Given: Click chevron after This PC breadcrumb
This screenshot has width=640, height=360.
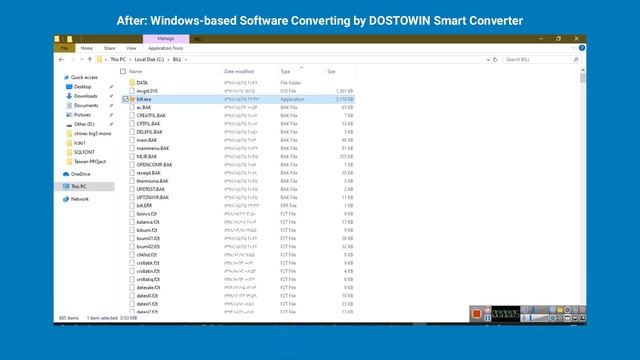Looking at the screenshot, I should (131, 60).
